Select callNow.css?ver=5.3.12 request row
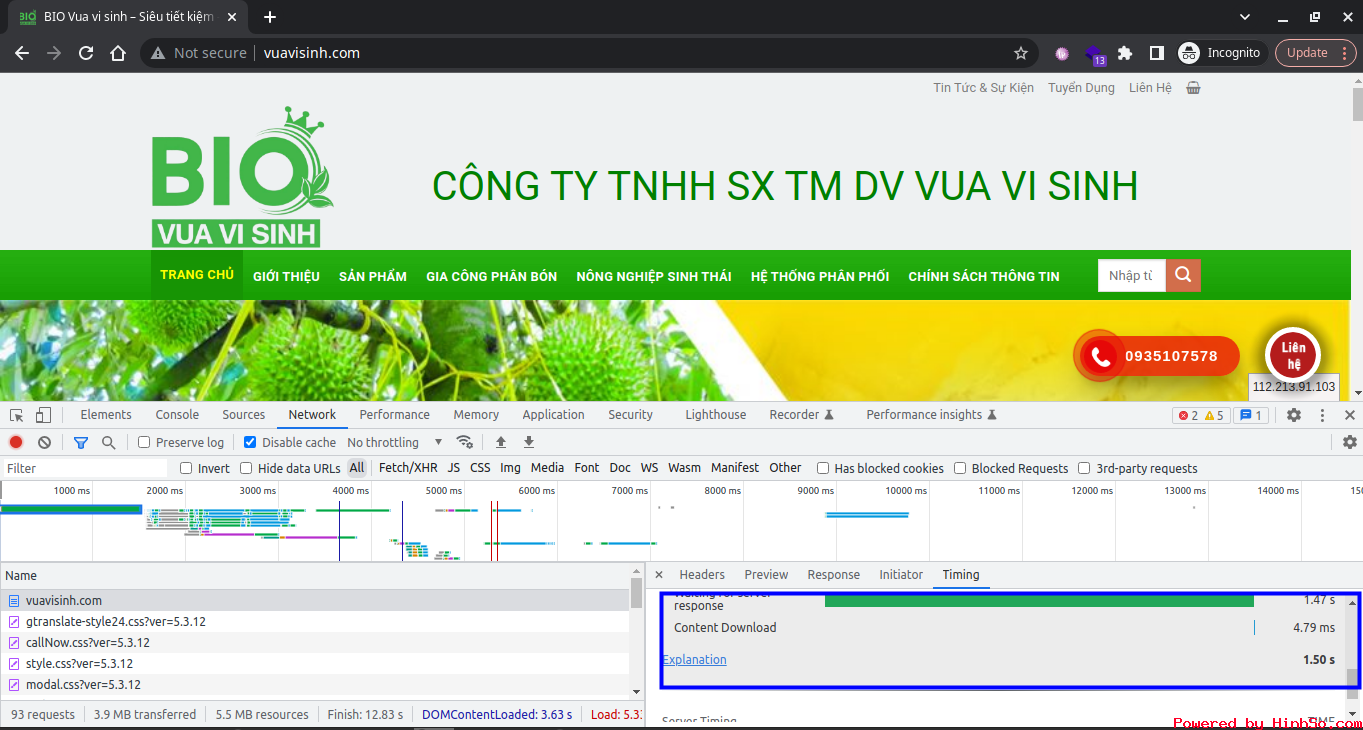 tap(315, 643)
